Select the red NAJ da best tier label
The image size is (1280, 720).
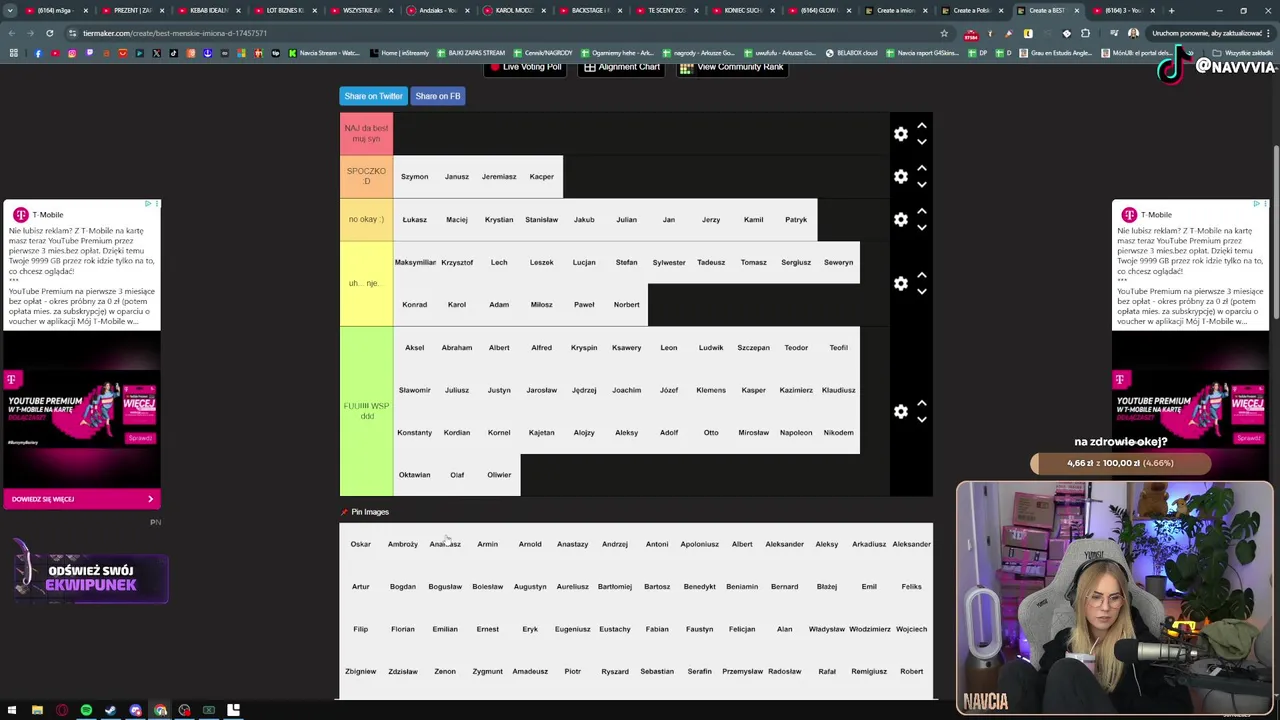pos(366,134)
